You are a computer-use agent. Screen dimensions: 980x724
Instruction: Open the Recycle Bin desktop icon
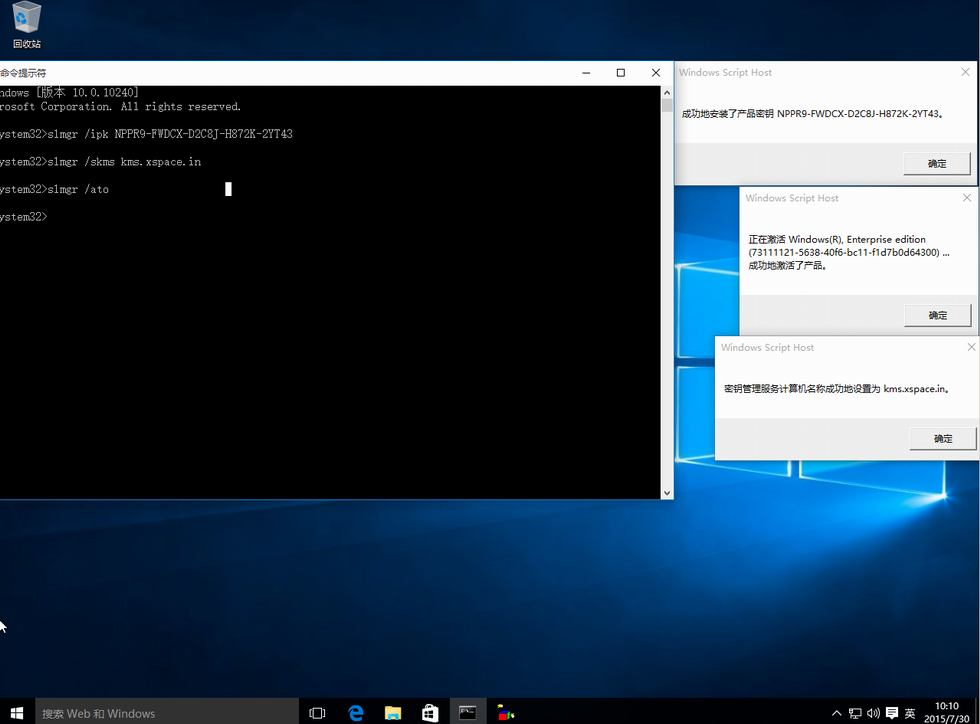(26, 25)
